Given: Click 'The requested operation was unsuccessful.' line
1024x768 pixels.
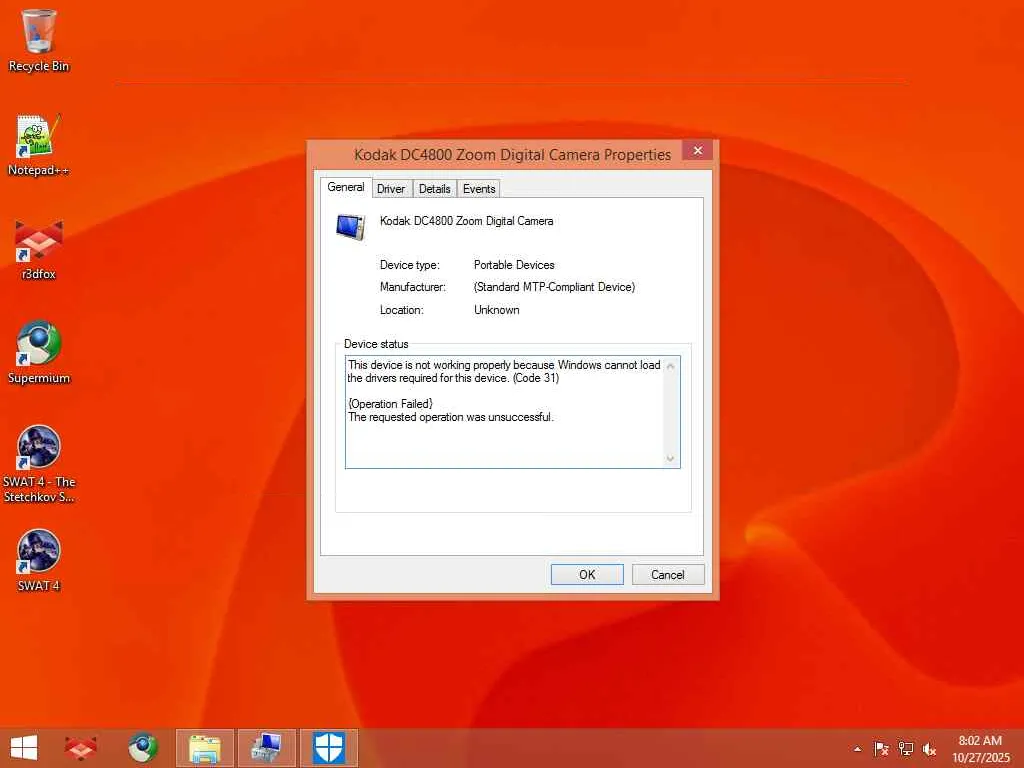Looking at the screenshot, I should tap(451, 417).
